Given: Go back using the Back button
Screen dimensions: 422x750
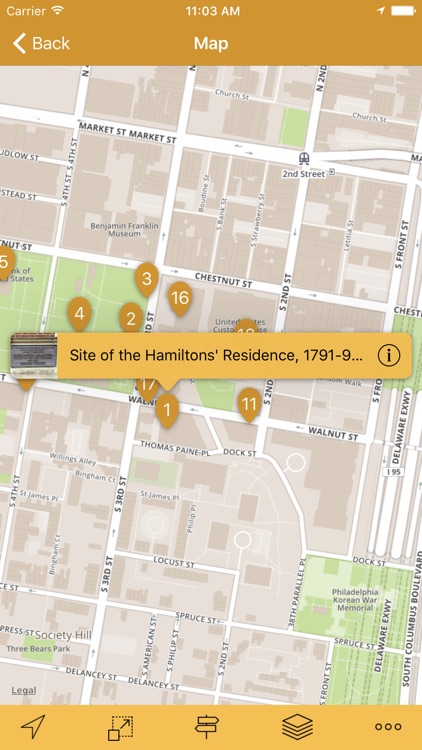Looking at the screenshot, I should pyautogui.click(x=41, y=44).
